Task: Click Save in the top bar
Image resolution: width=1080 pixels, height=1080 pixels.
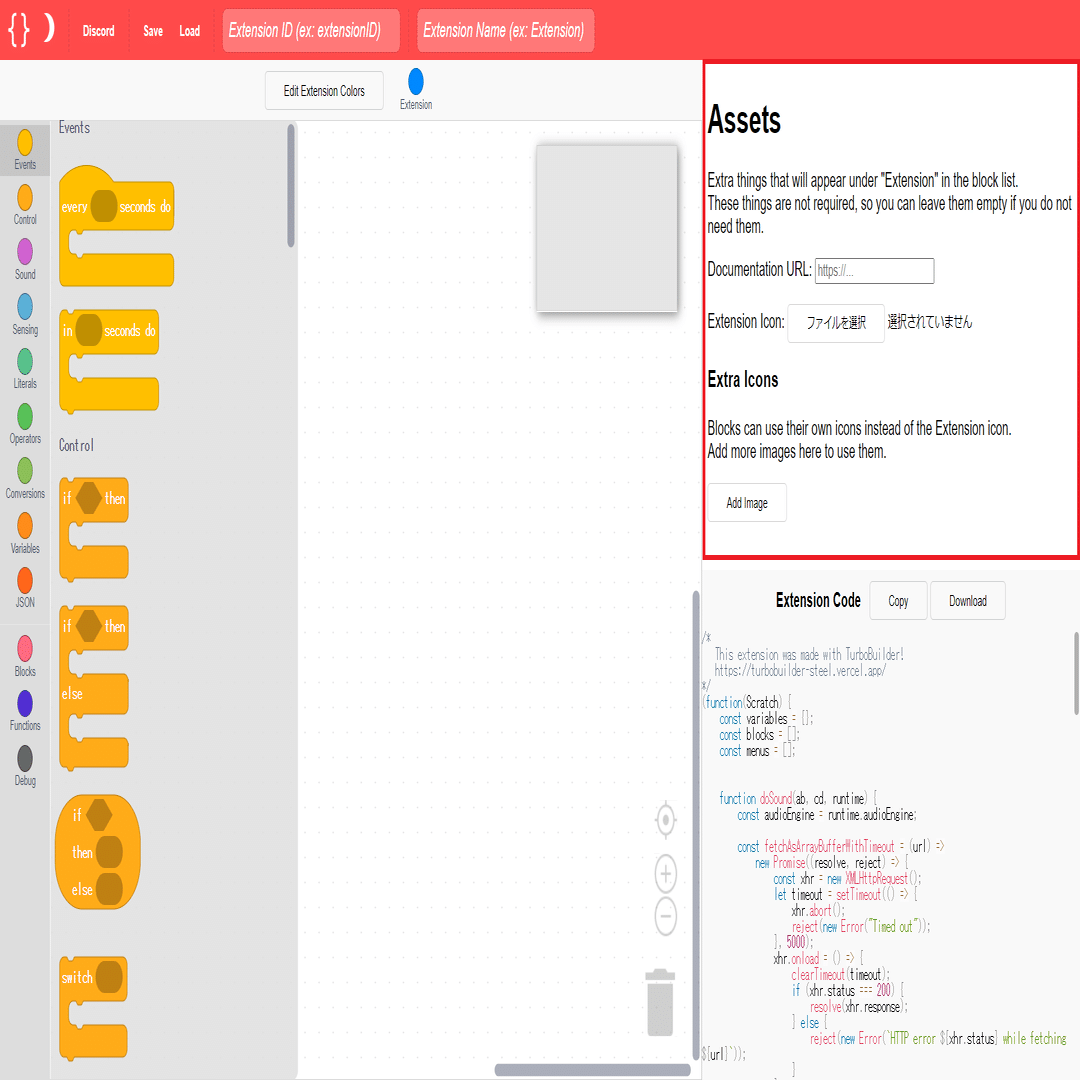Action: click(x=153, y=31)
